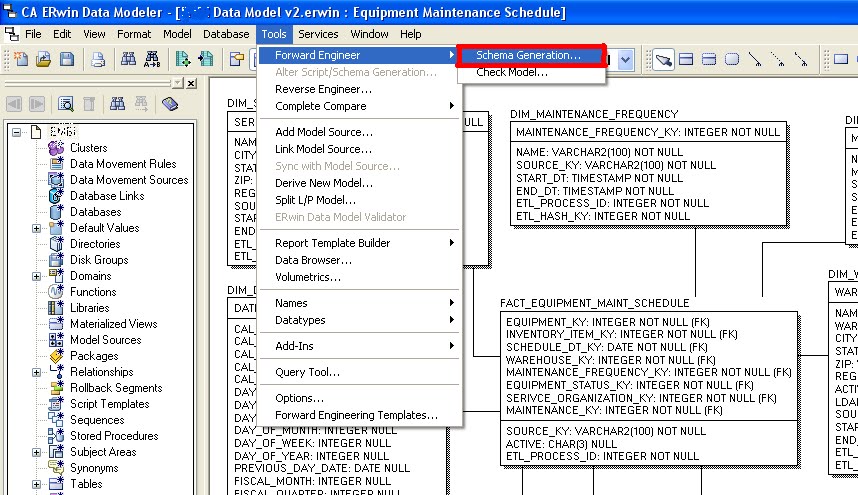Print the diagram with printer icon
The height and width of the screenshot is (495, 858).
coord(98,59)
